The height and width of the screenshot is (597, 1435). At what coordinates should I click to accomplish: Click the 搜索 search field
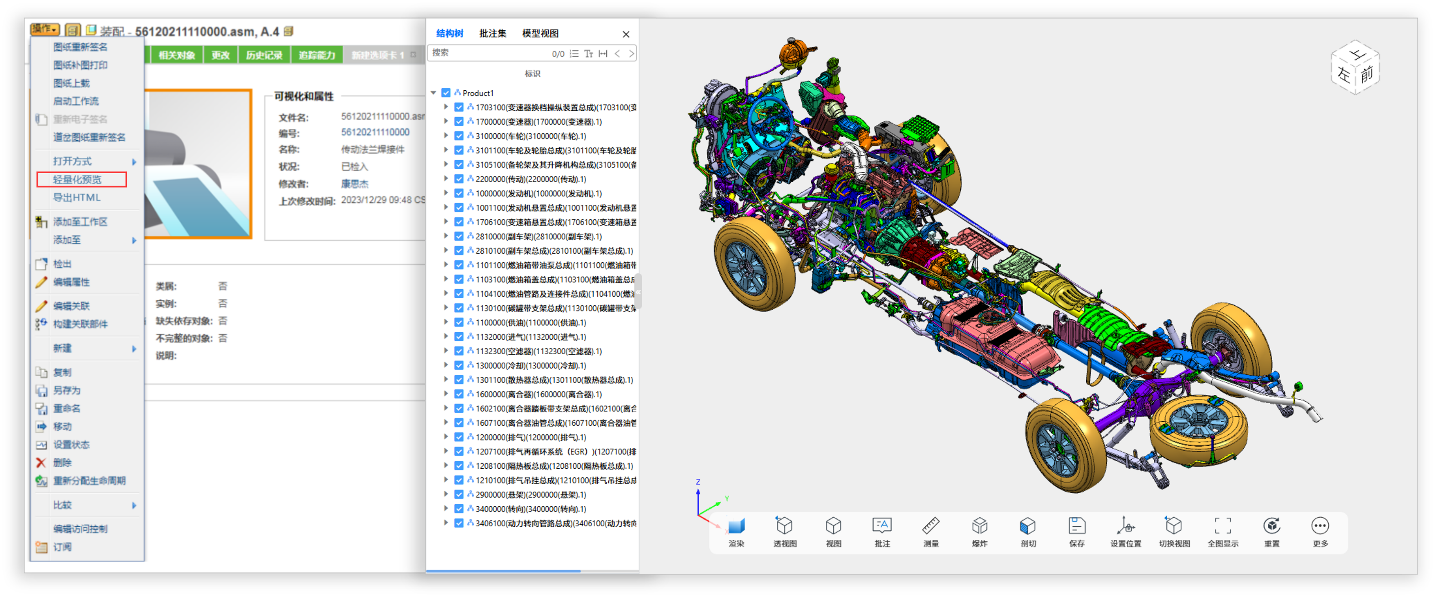point(488,53)
